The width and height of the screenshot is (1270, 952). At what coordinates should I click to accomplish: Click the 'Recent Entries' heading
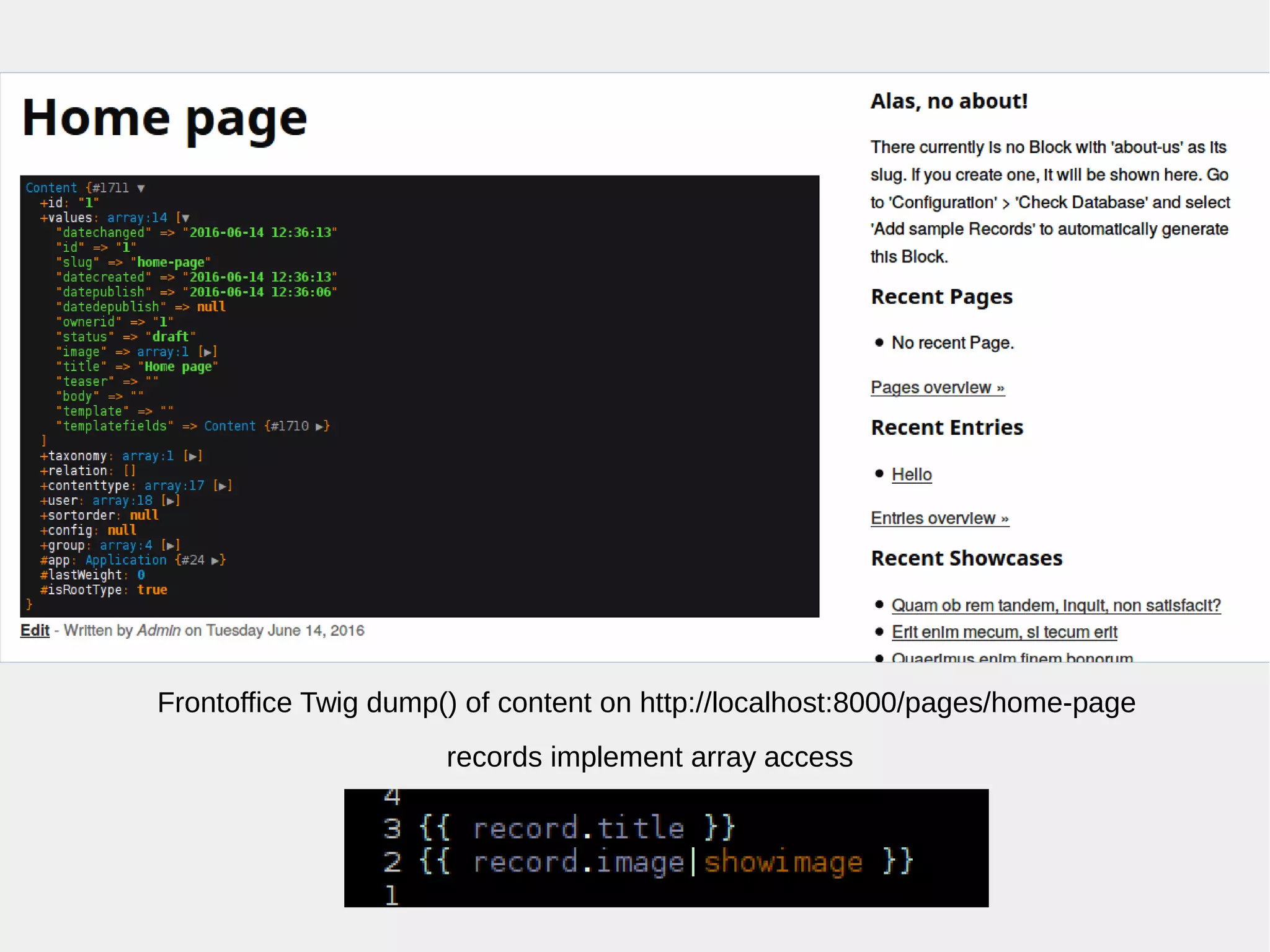pyautogui.click(x=947, y=427)
